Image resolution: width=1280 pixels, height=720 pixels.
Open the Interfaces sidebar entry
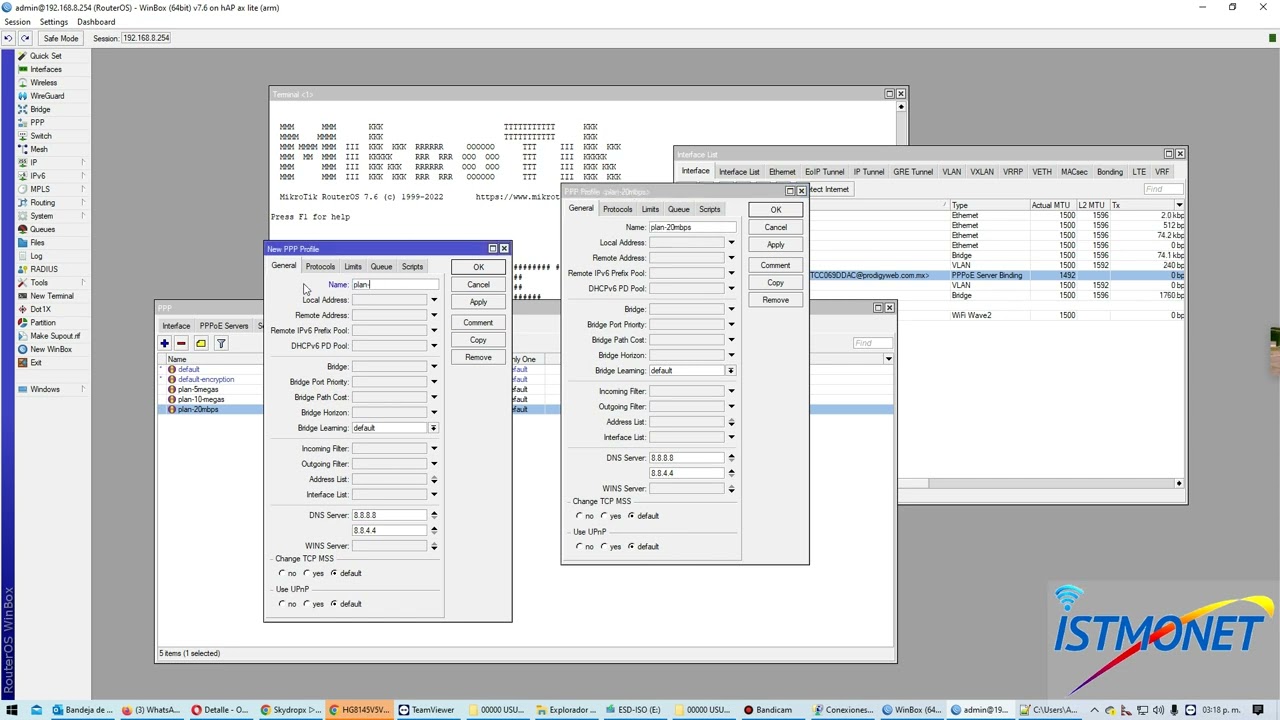[x=45, y=69]
